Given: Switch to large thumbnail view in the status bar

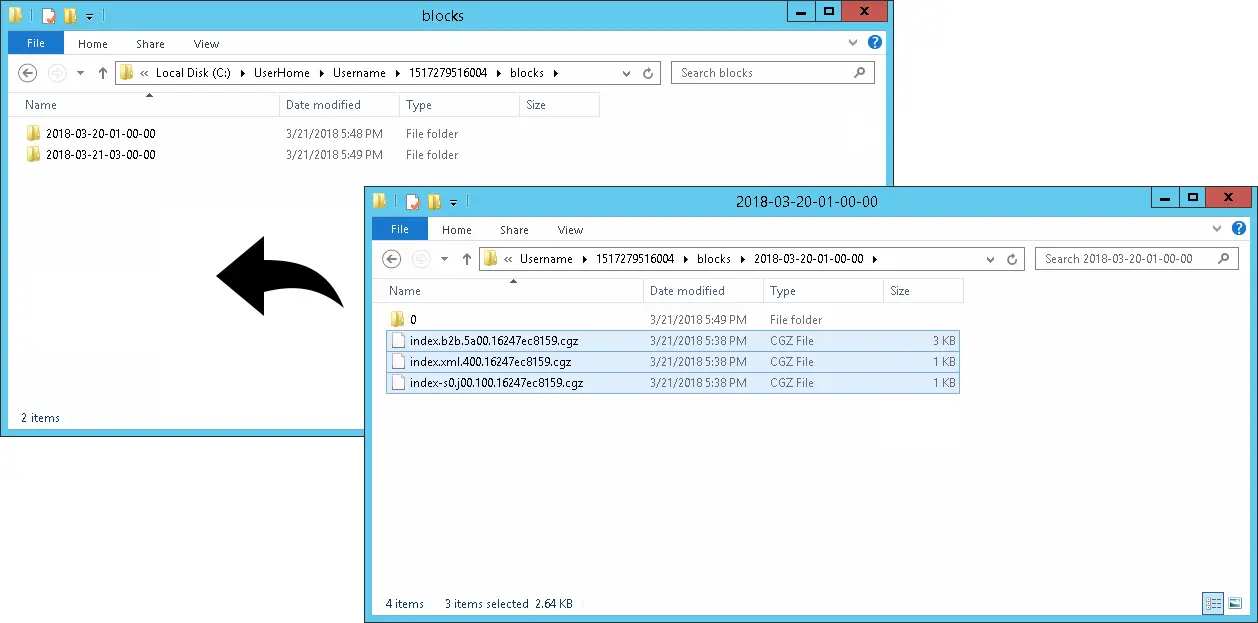Looking at the screenshot, I should (1235, 604).
